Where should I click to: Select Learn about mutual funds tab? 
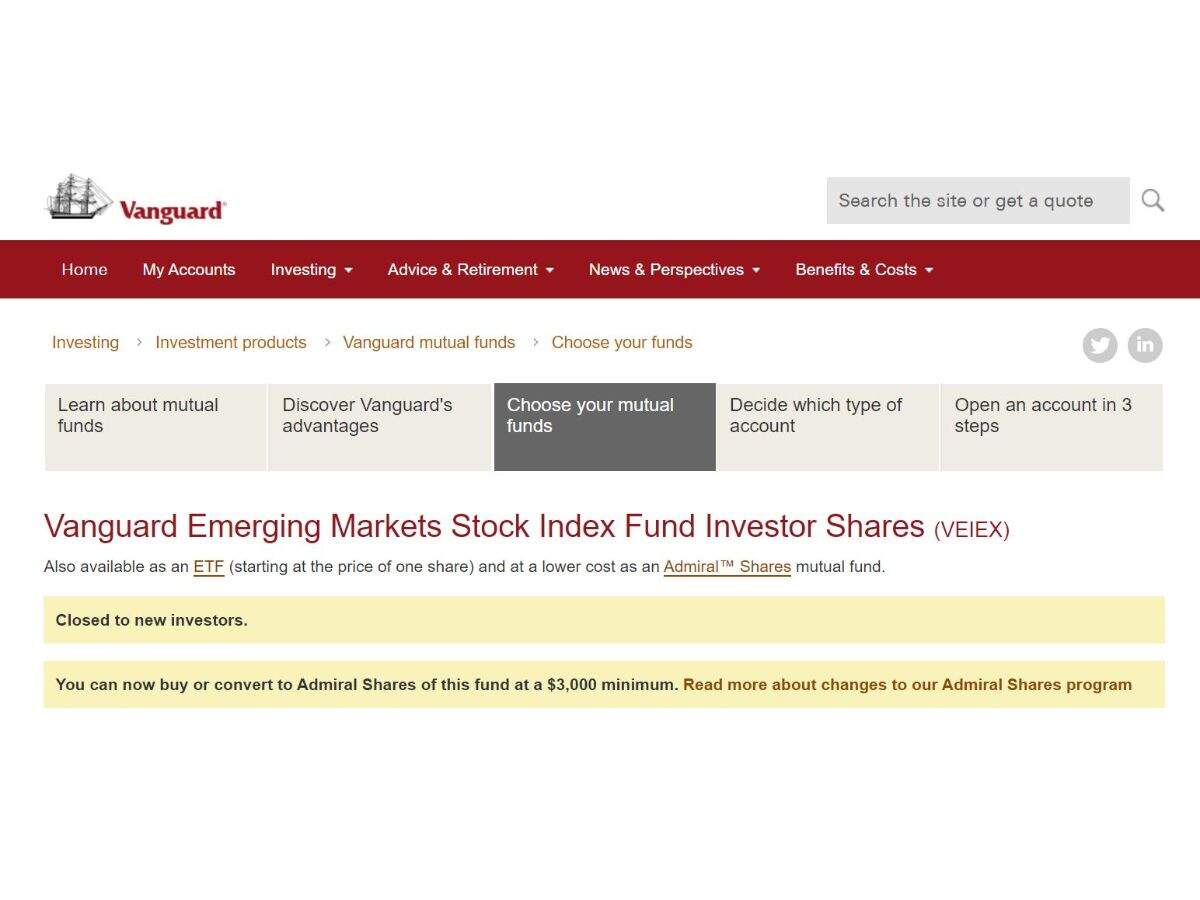(156, 427)
